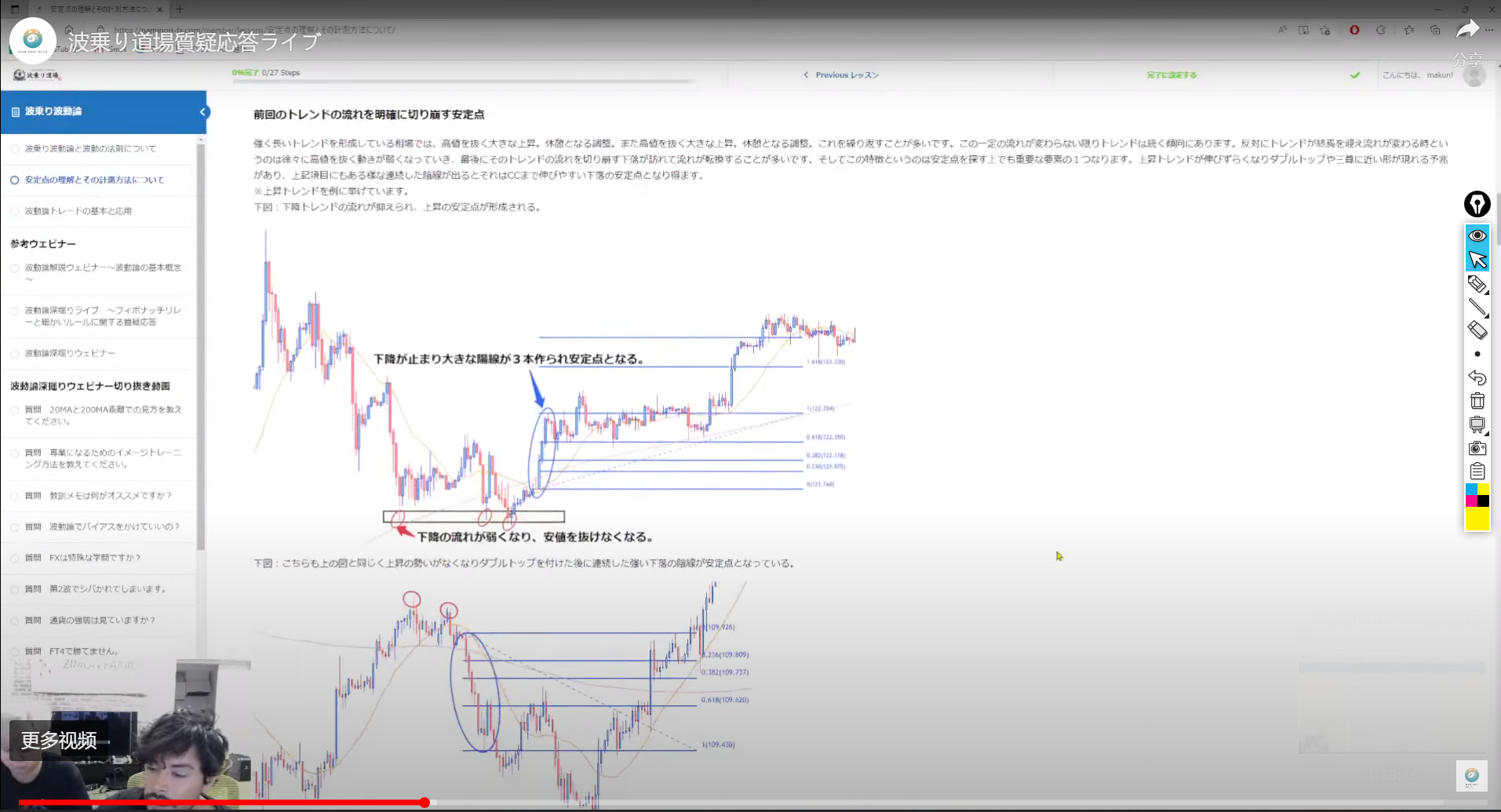Open lesson 波動論トレードの基本と応用
This screenshot has height=812, width=1501.
[78, 211]
